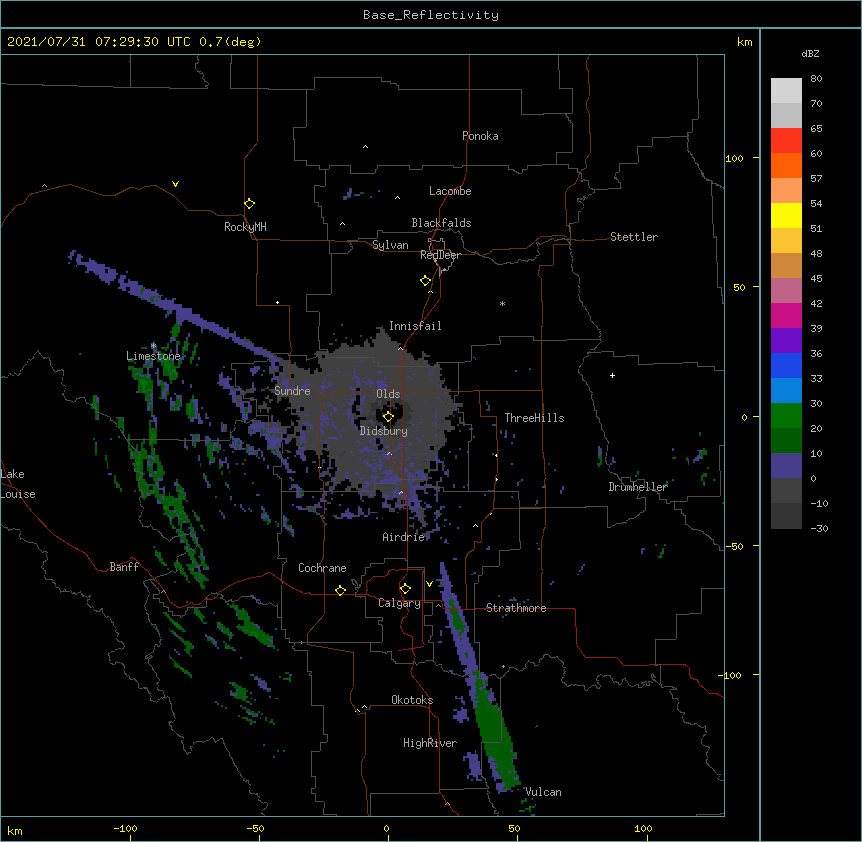This screenshot has height=842, width=862.
Task: Click the -30 value in dBZ legend
Action: [x=819, y=528]
